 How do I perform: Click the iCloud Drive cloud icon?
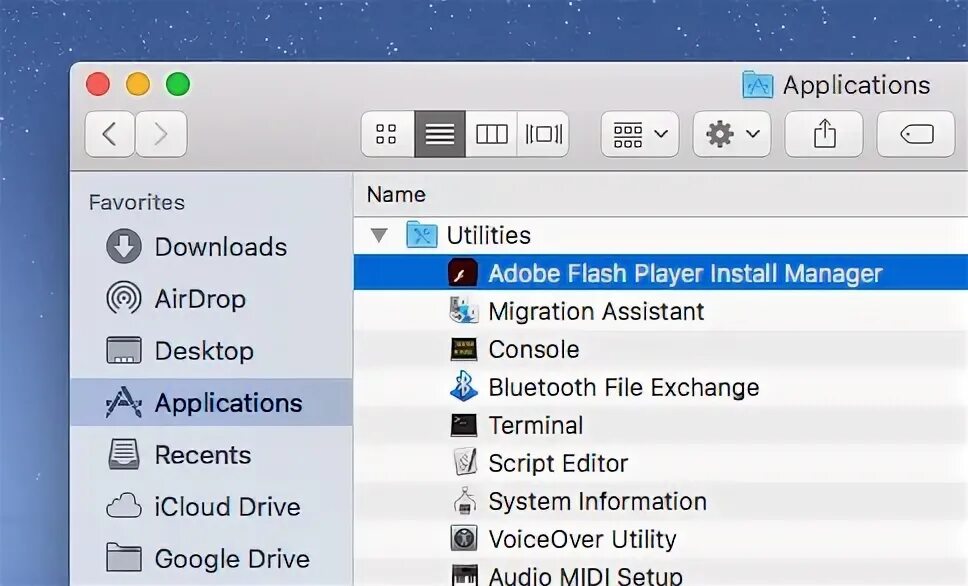[x=123, y=506]
